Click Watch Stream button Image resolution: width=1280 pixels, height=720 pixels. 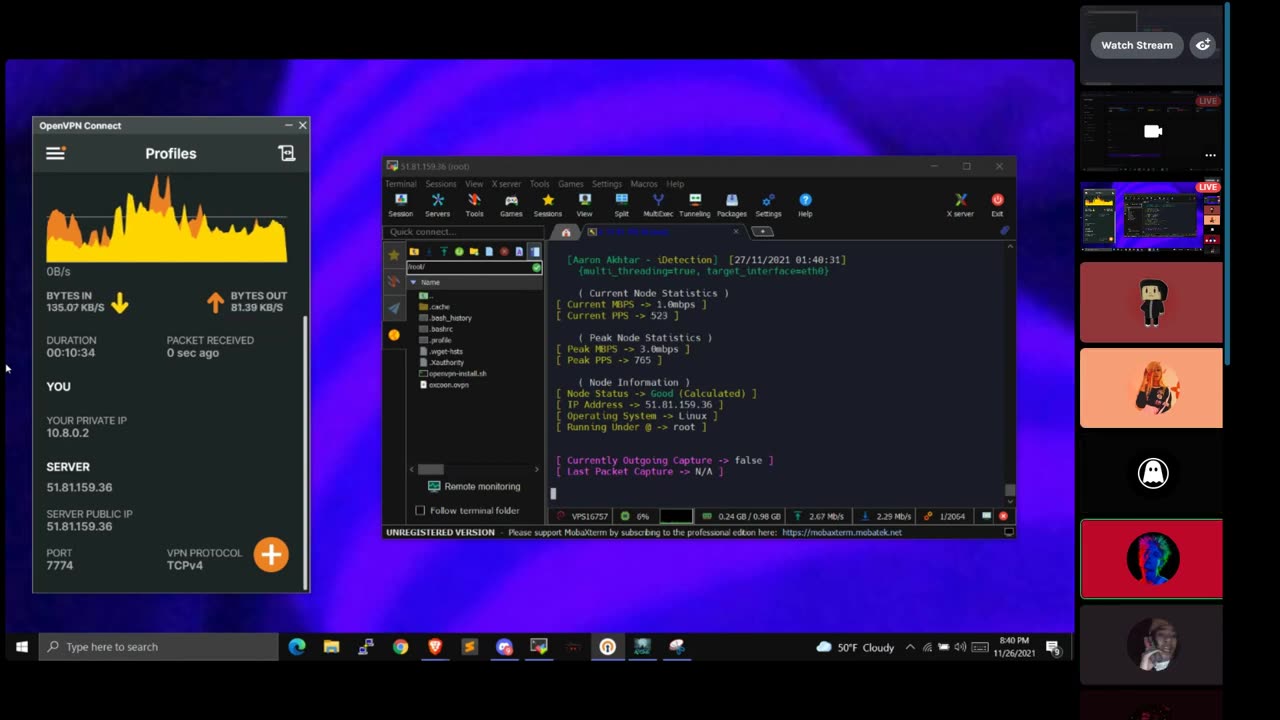[x=1137, y=45]
